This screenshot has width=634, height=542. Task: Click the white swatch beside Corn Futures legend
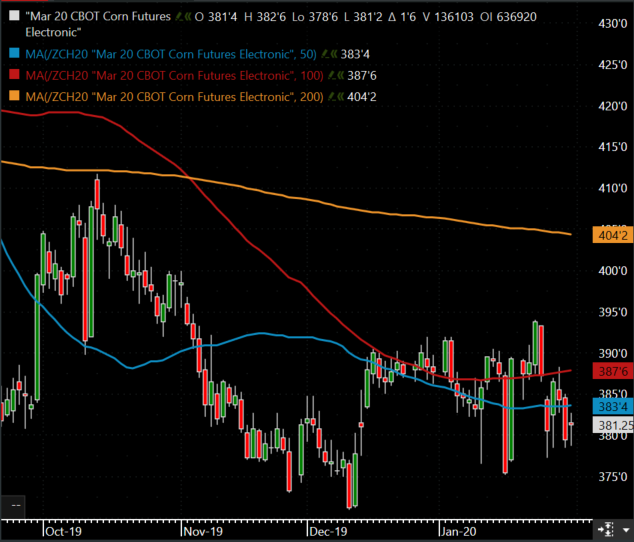pyautogui.click(x=14, y=16)
